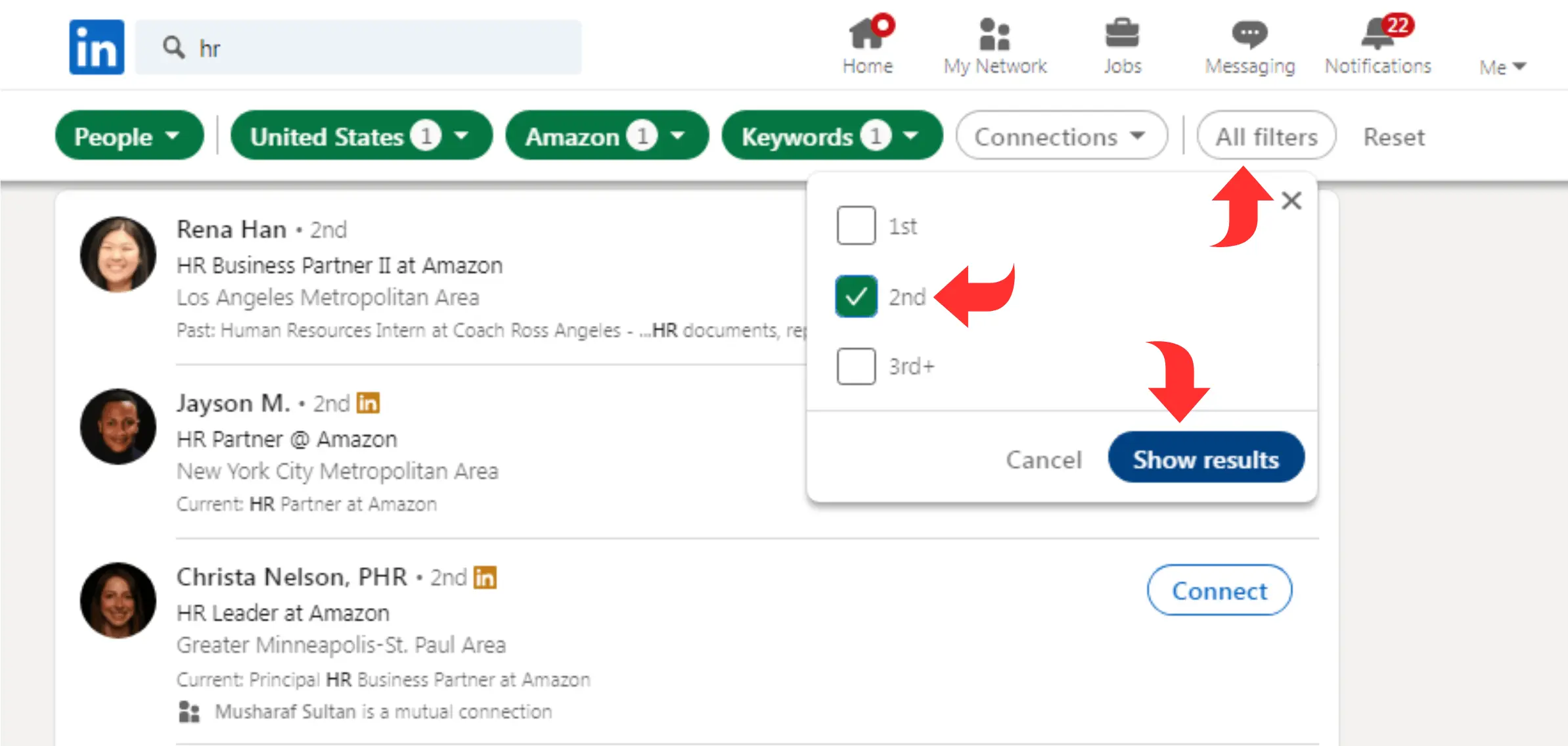Click the Messaging label
The image size is (1568, 746).
point(1249,67)
